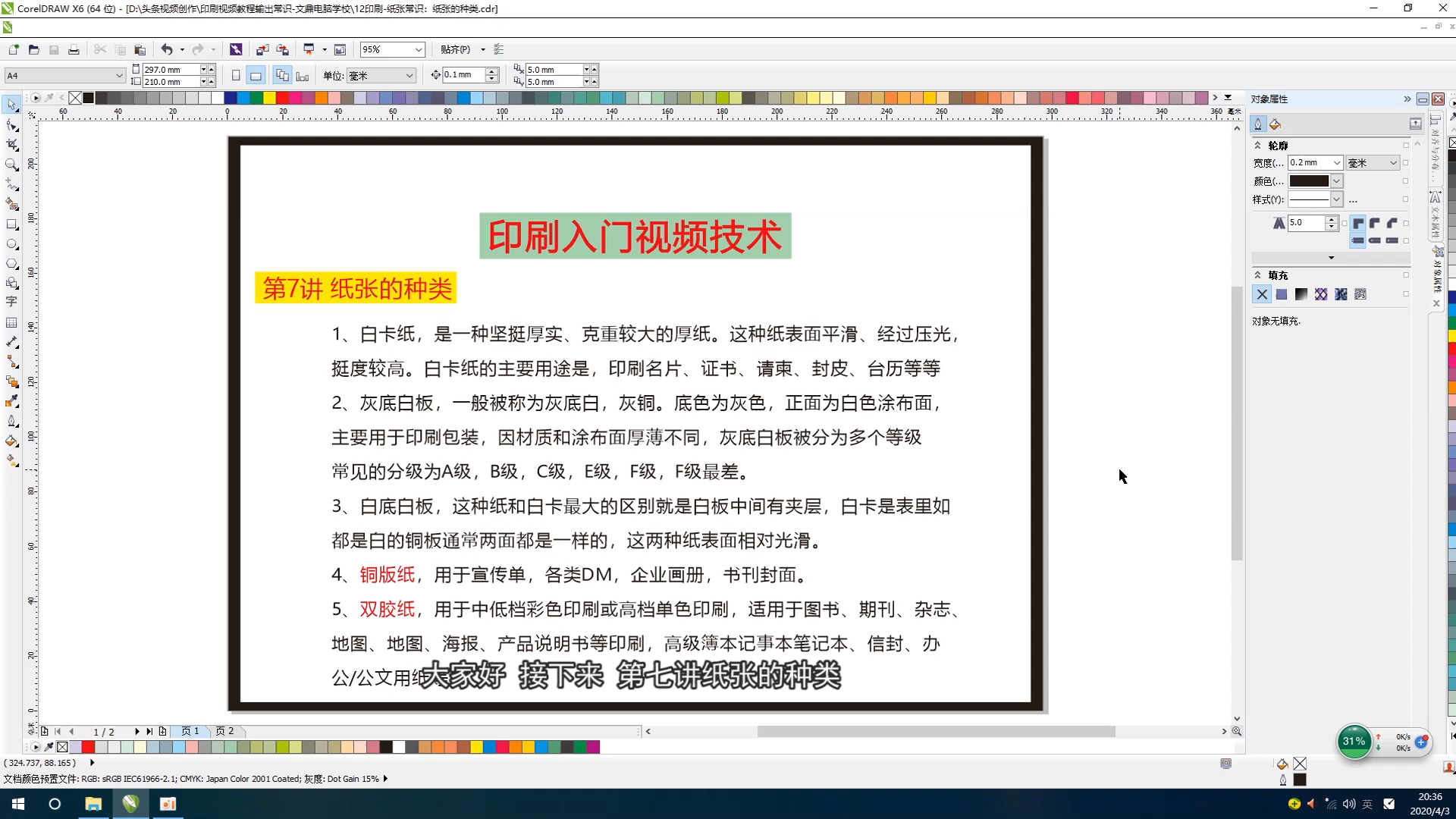Click the outline style settings ellipsis
This screenshot has width=1456, height=819.
point(1353,199)
